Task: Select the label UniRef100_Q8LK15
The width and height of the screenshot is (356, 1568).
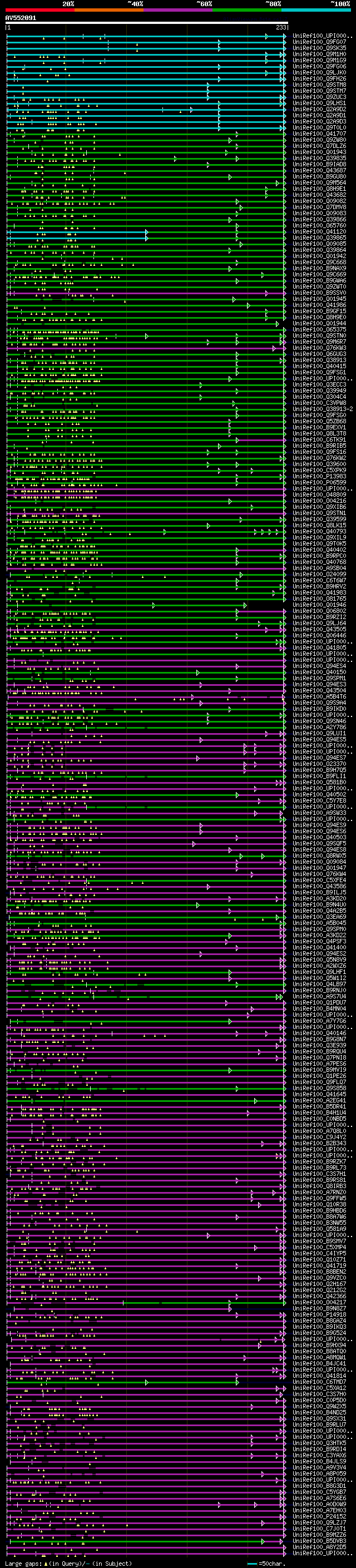Action: point(319,525)
